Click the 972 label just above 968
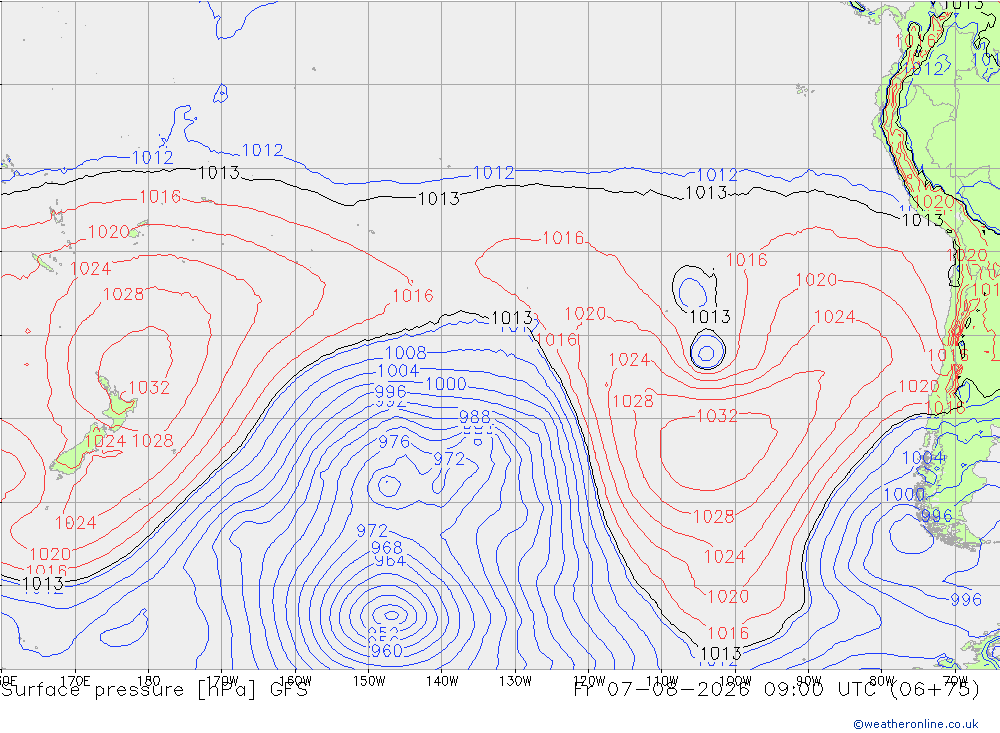Image resolution: width=1000 pixels, height=733 pixels. point(372,531)
